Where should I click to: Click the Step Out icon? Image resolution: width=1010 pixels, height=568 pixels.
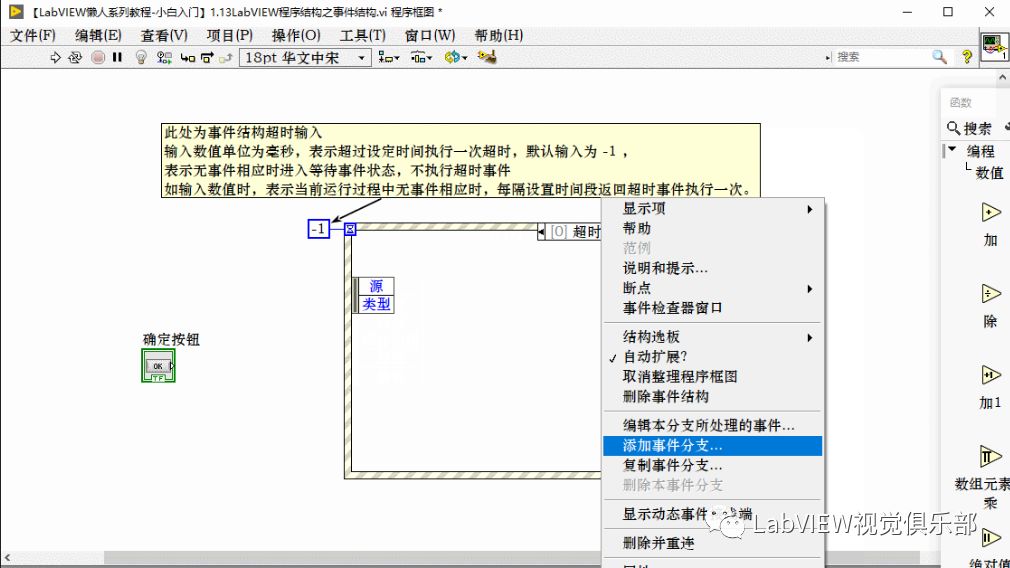pos(225,58)
